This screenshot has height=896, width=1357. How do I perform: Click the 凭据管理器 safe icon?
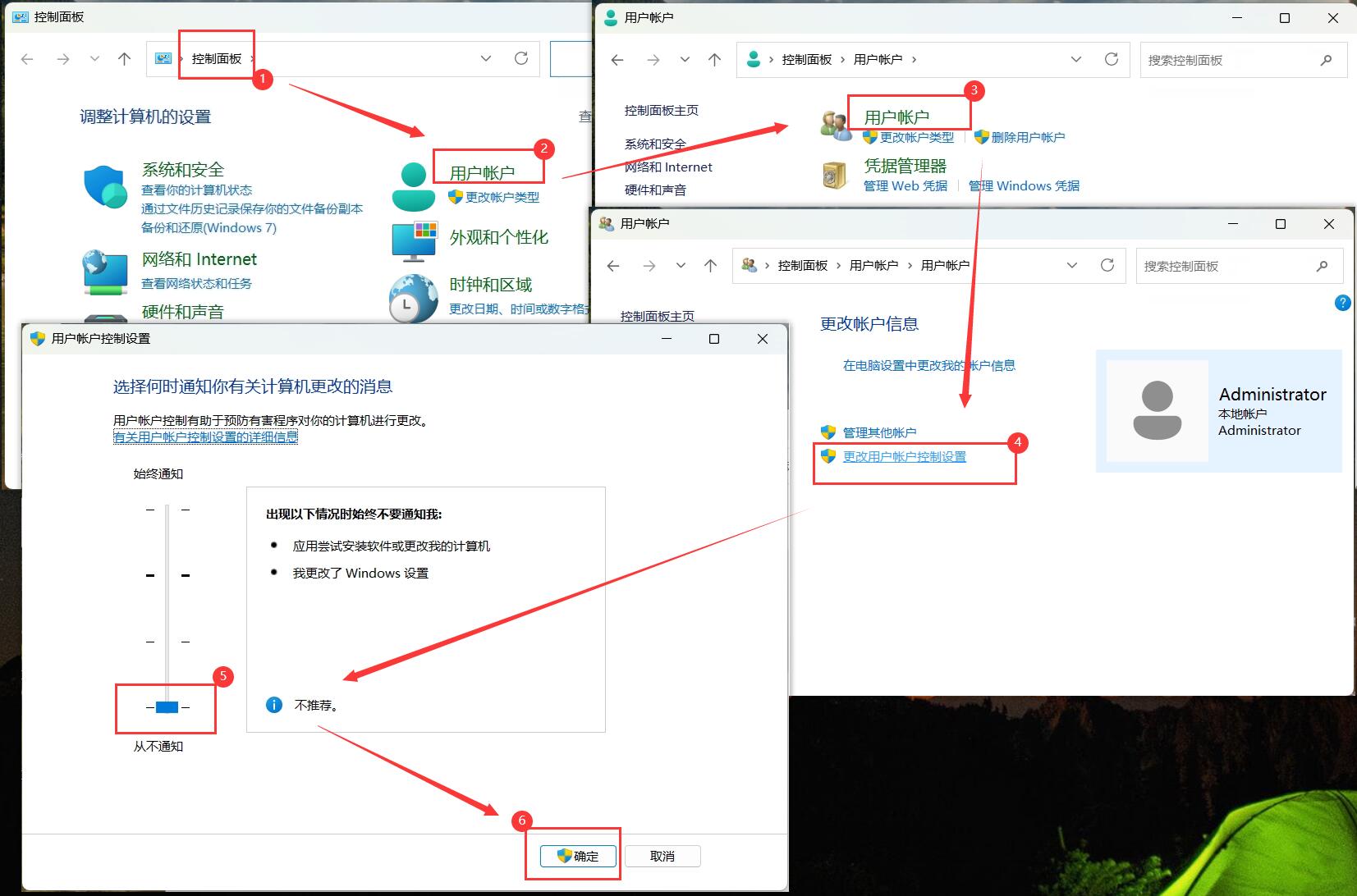[834, 175]
